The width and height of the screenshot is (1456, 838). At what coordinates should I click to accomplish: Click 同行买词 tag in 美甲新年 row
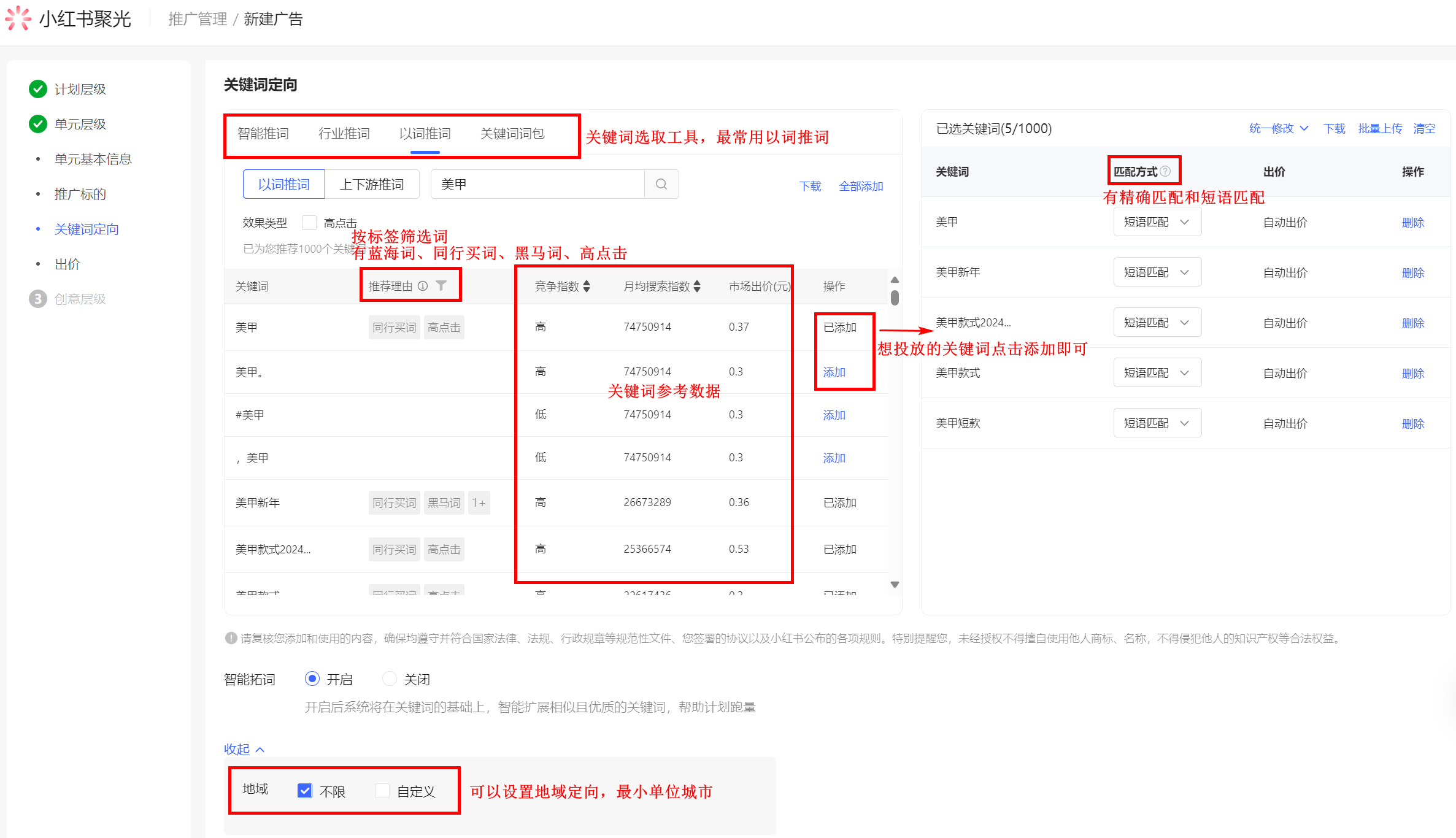click(x=395, y=503)
